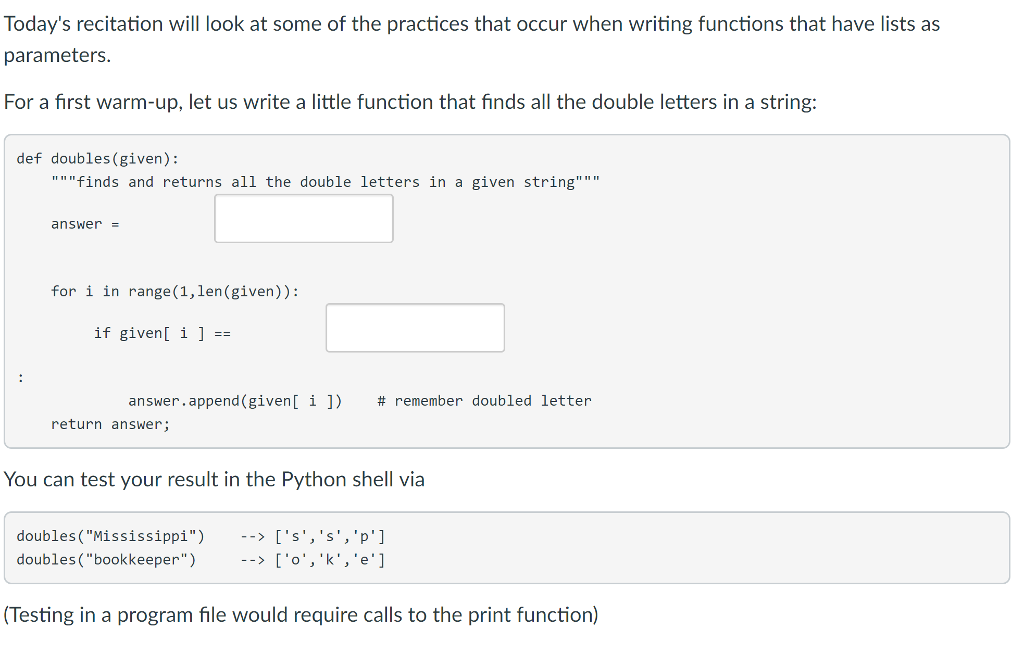Click the doubles("bookkeeper") test call
Viewport: 1024px width, 653px height.
pos(107,559)
